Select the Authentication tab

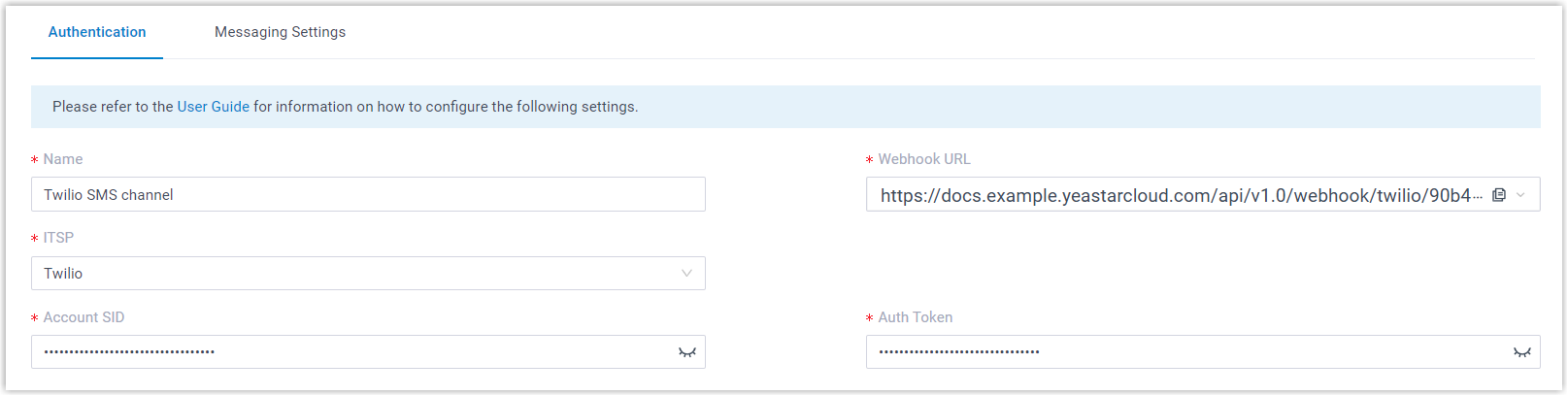[97, 32]
